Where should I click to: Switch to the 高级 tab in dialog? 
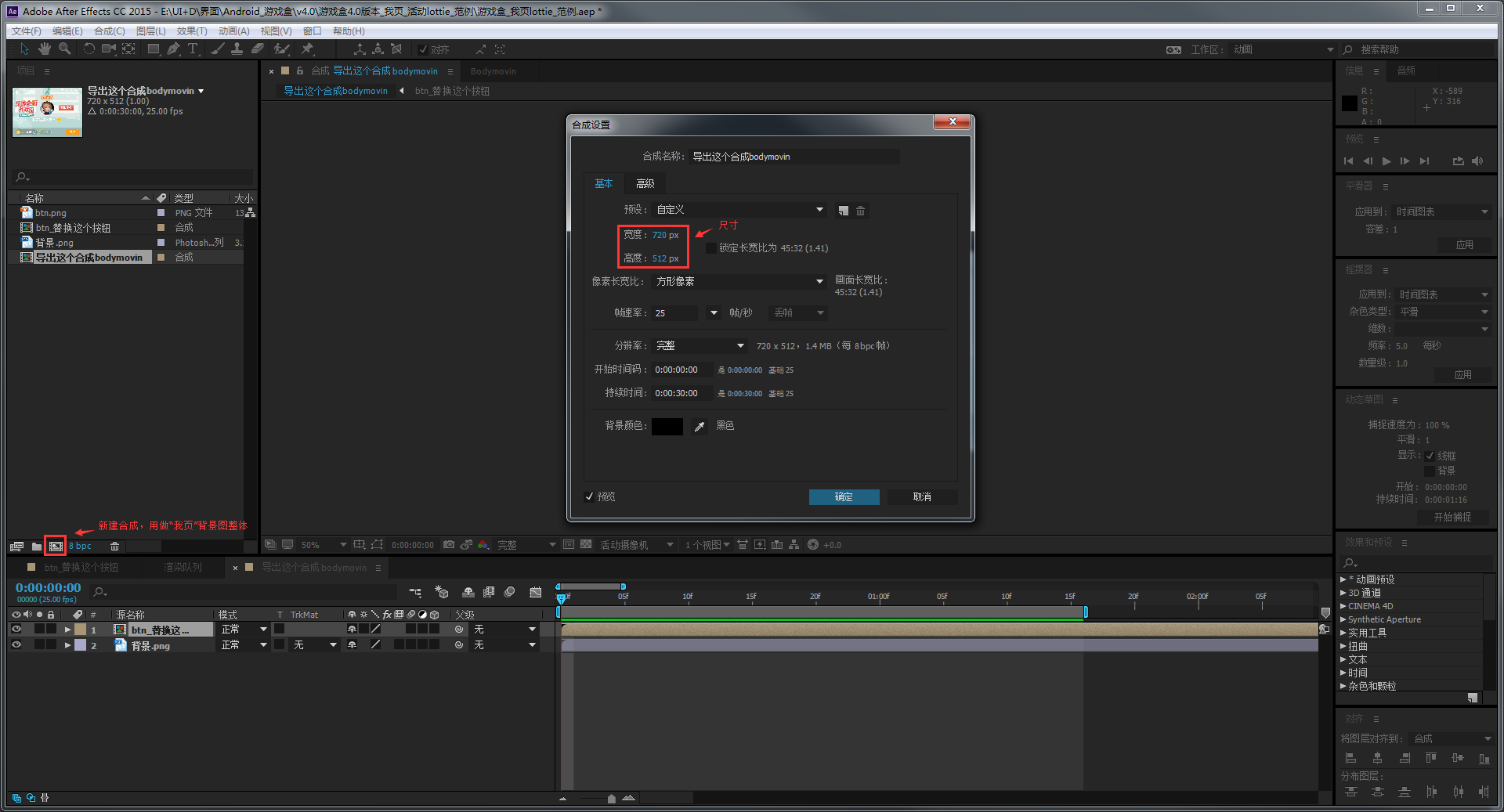(x=645, y=184)
